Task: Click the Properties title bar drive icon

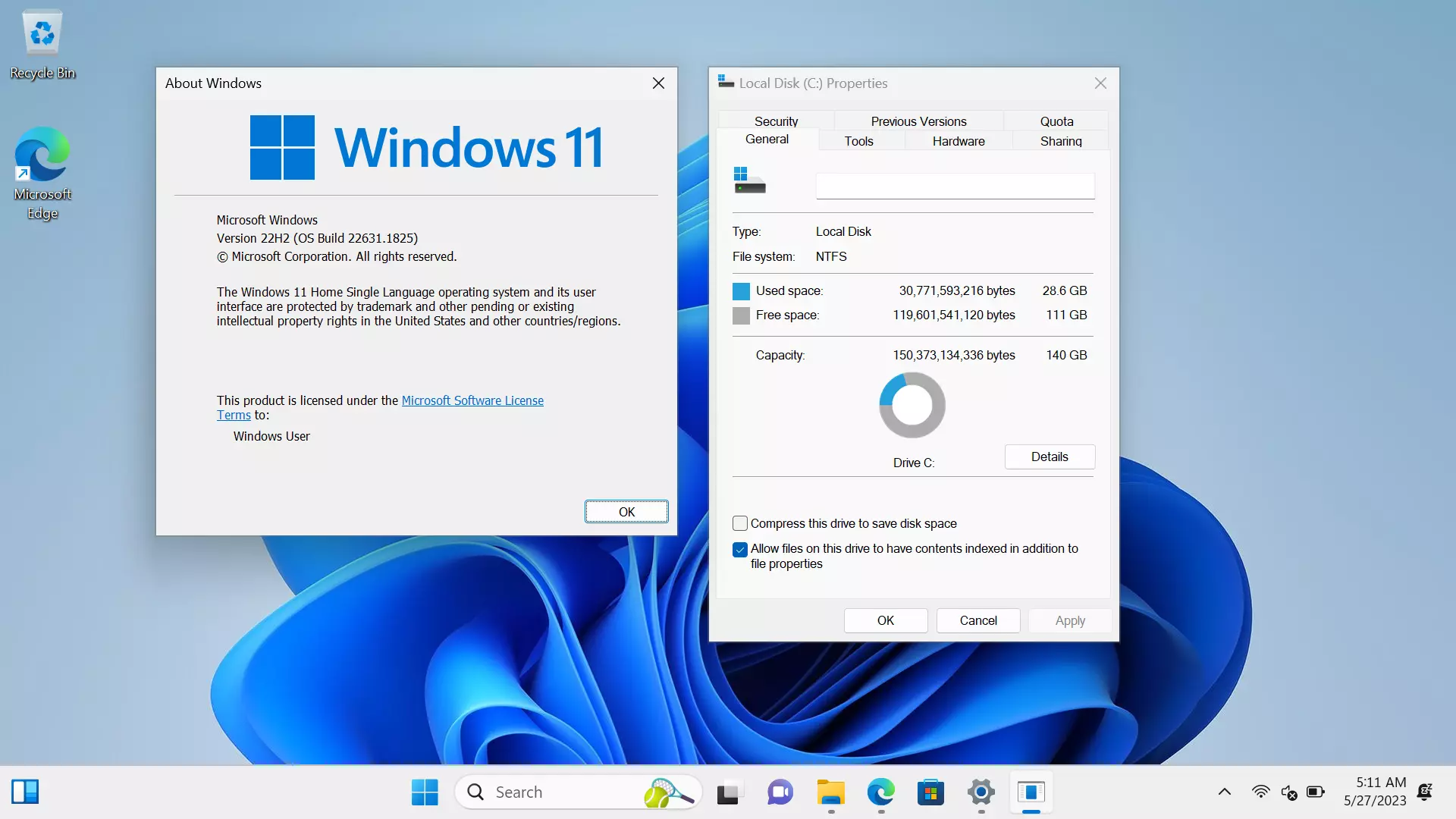Action: (x=726, y=82)
